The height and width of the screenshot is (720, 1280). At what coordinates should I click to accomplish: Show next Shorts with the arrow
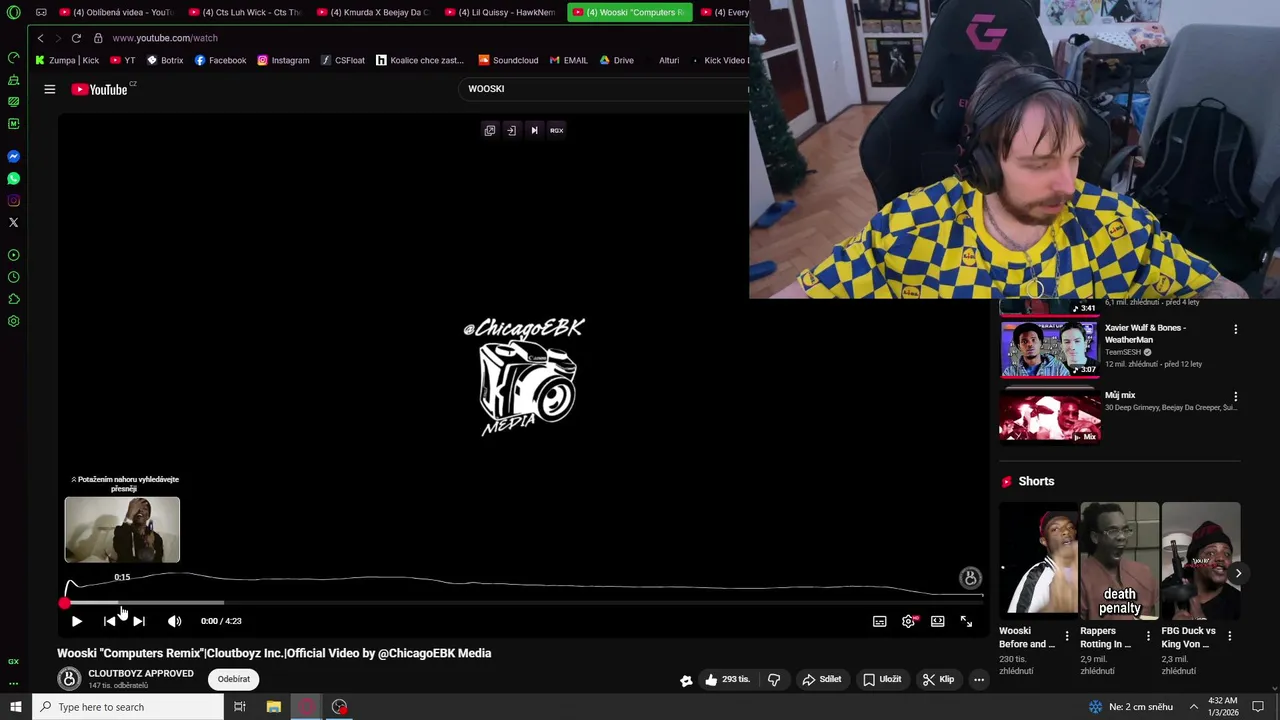coord(1238,574)
